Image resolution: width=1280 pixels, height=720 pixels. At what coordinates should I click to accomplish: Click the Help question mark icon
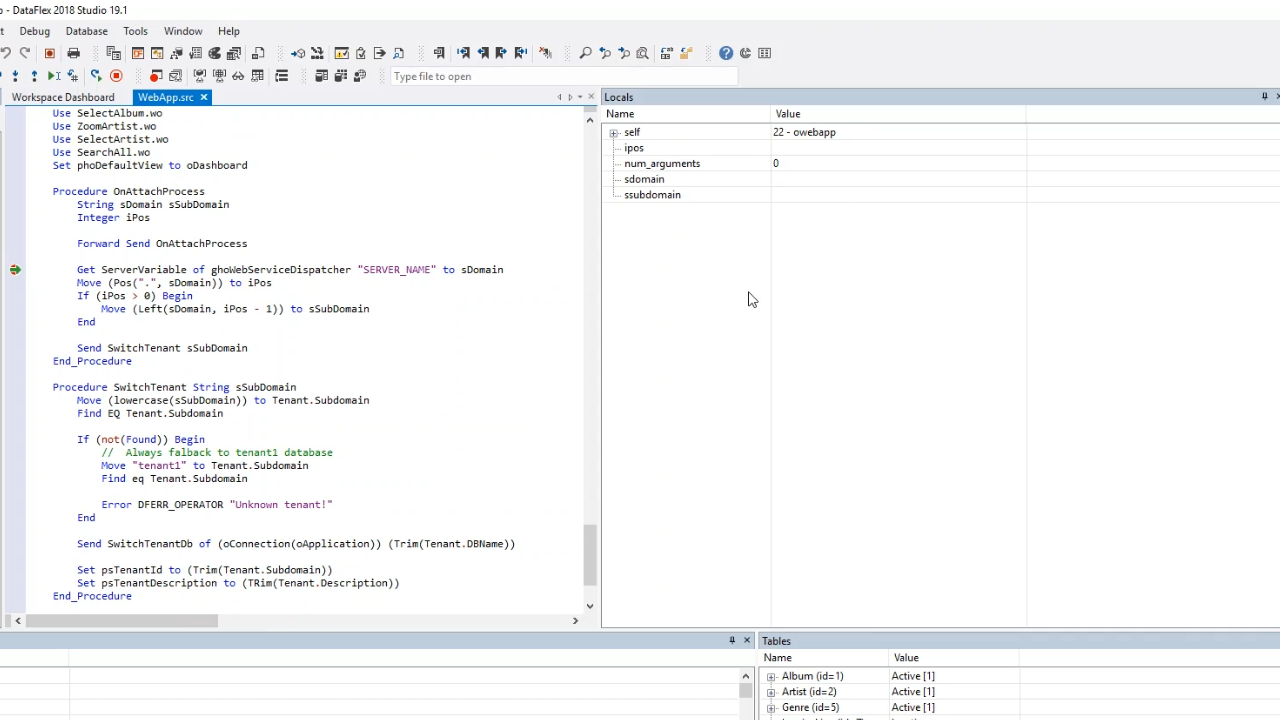tap(726, 53)
